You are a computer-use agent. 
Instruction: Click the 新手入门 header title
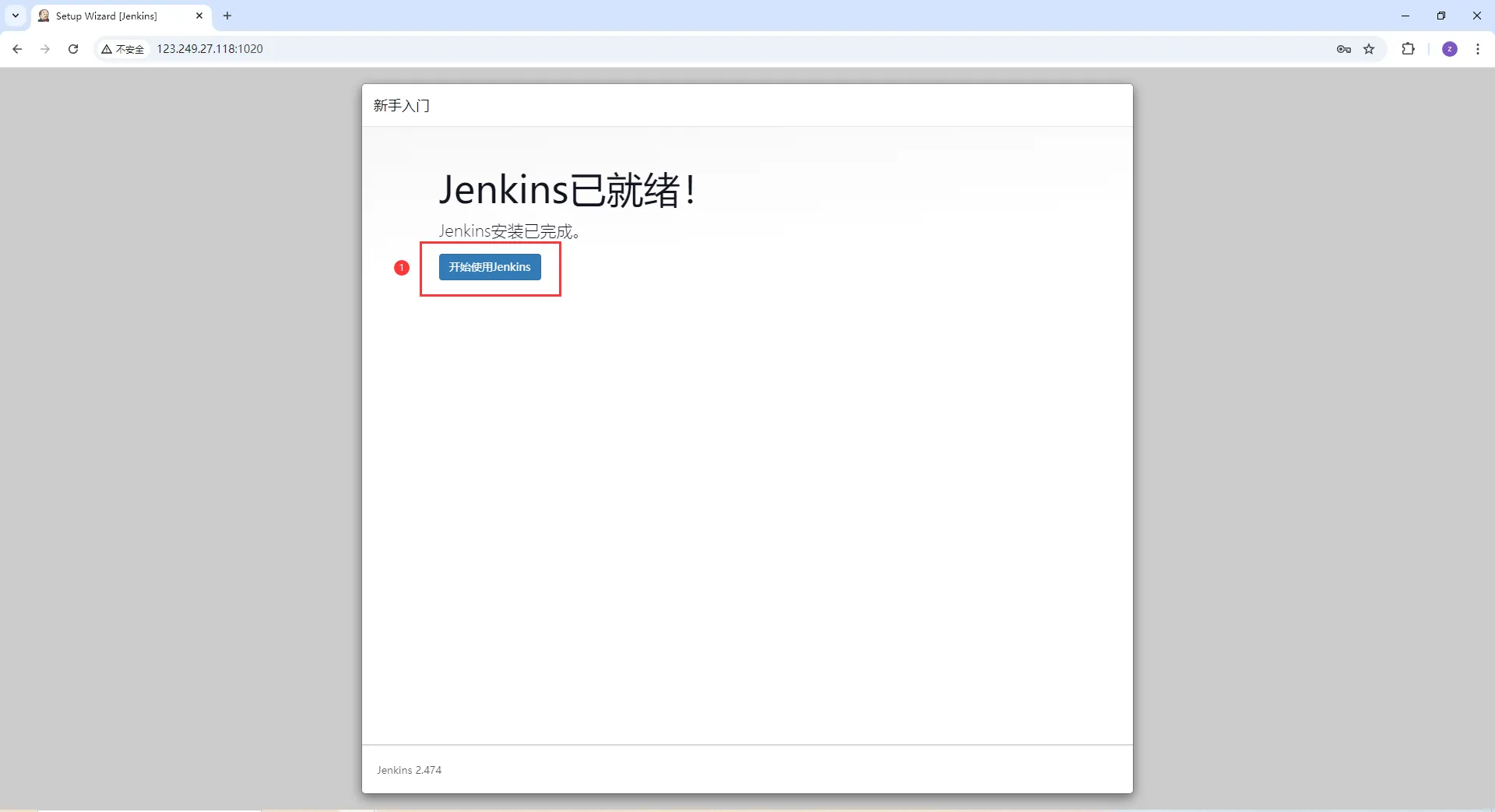pos(402,106)
